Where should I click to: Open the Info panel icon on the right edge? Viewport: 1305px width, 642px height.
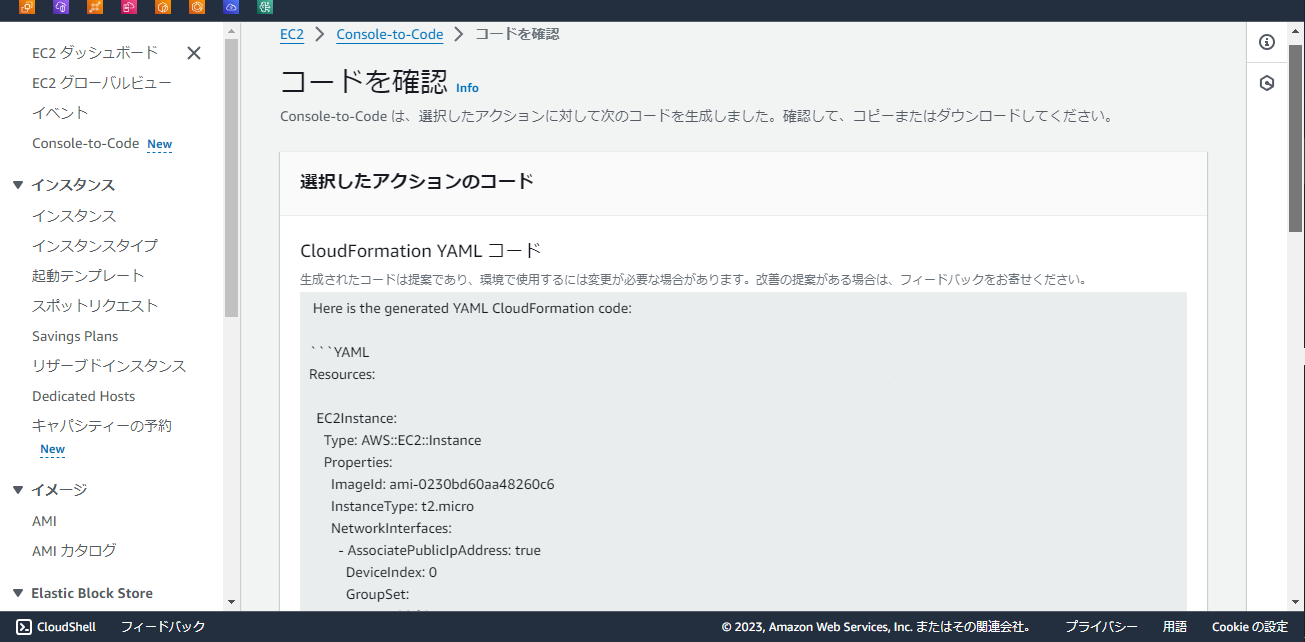click(x=1266, y=41)
